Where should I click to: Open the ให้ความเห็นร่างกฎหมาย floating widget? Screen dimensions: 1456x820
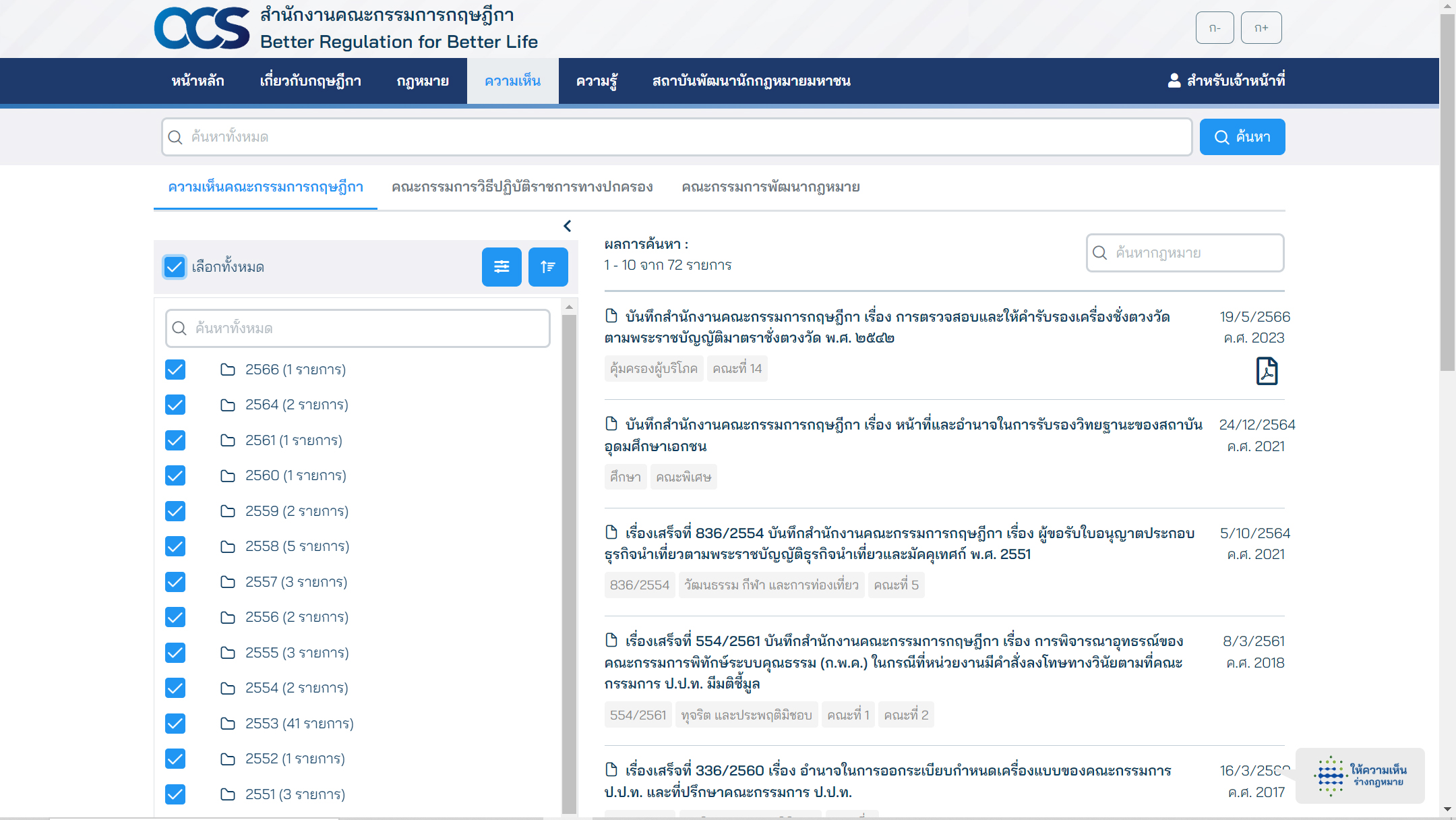click(x=1360, y=775)
